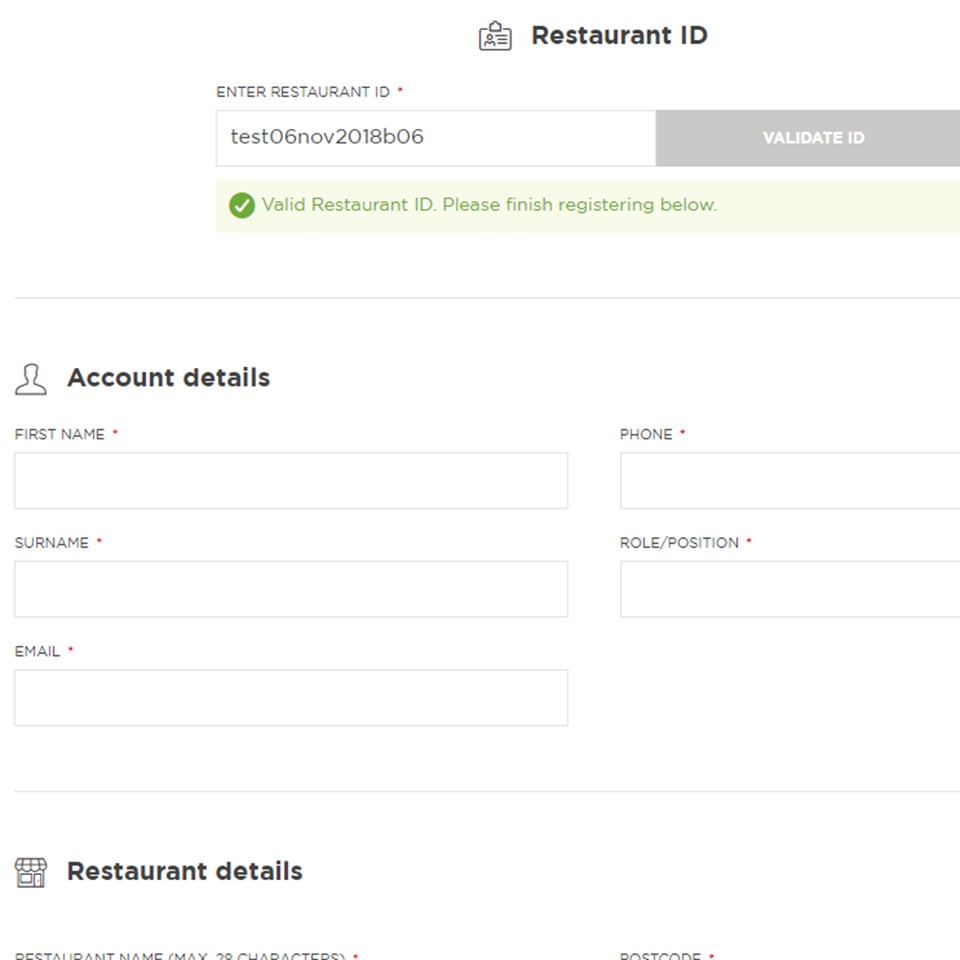
Task: Click the Phone field label
Action: 646,434
